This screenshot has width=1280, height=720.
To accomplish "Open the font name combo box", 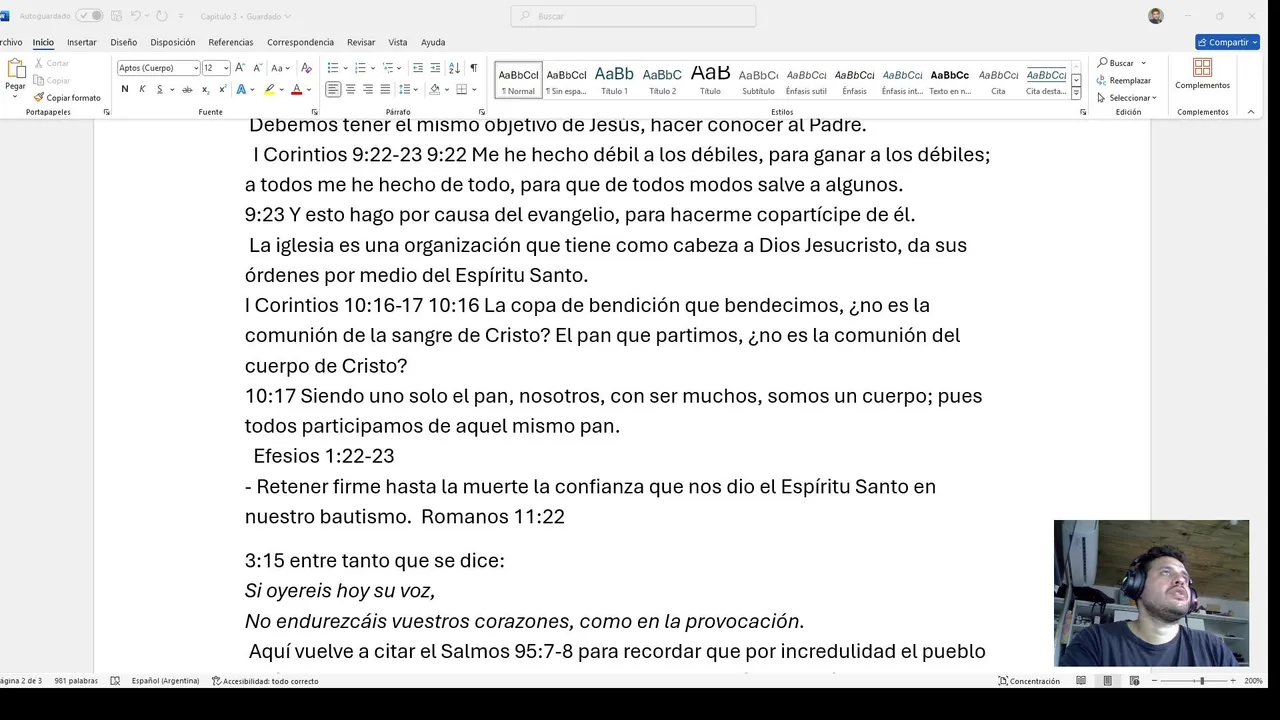I will click(x=159, y=68).
